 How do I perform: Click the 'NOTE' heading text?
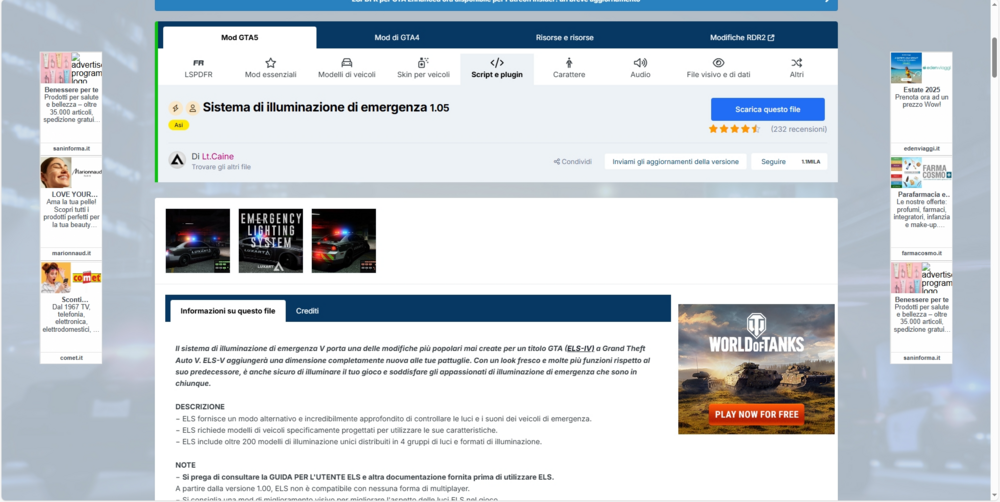click(186, 465)
